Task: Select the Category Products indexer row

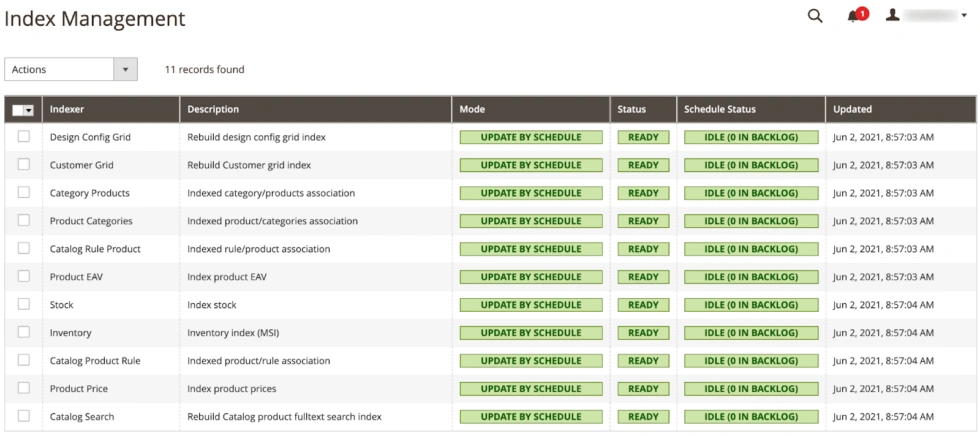Action: [x=490, y=193]
